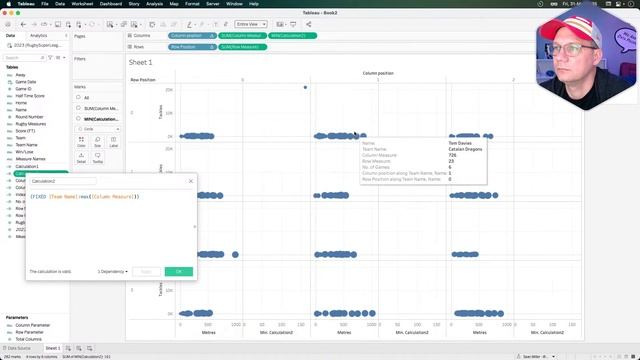Click the calculation name field Calculation2

[x=63, y=181]
